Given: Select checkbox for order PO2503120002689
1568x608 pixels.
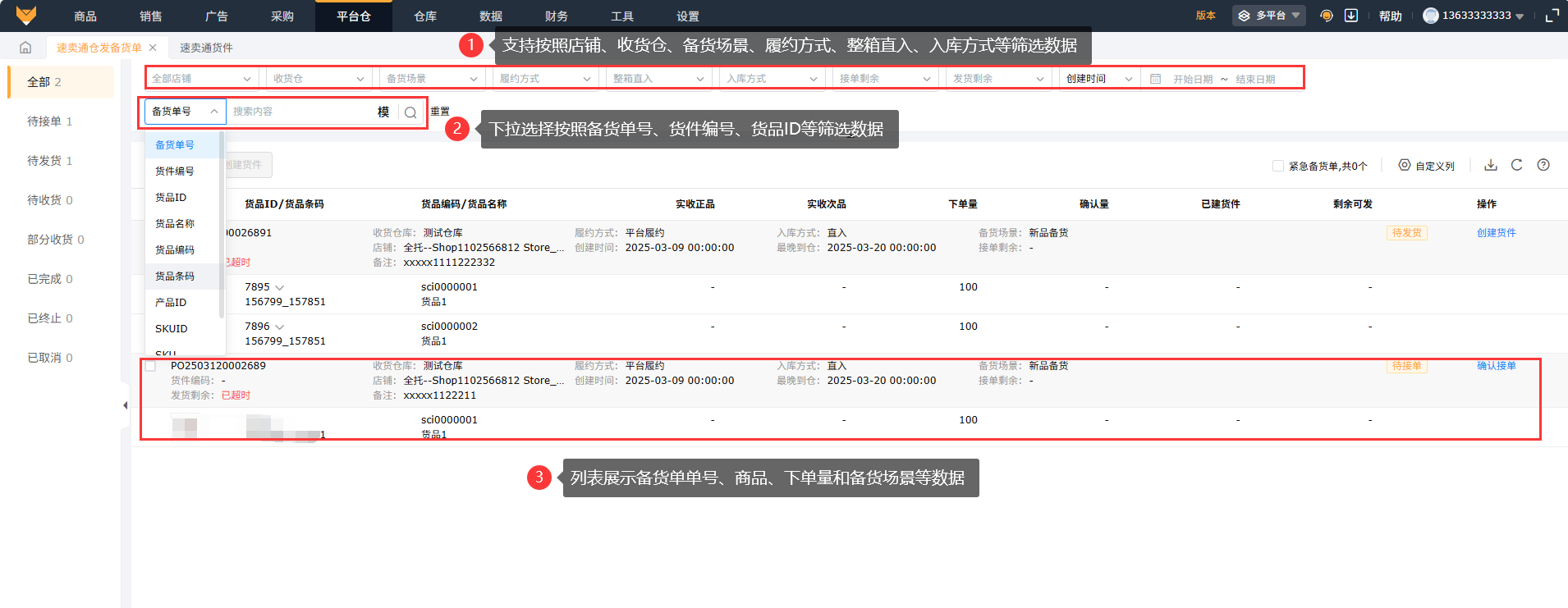Looking at the screenshot, I should click(x=150, y=366).
